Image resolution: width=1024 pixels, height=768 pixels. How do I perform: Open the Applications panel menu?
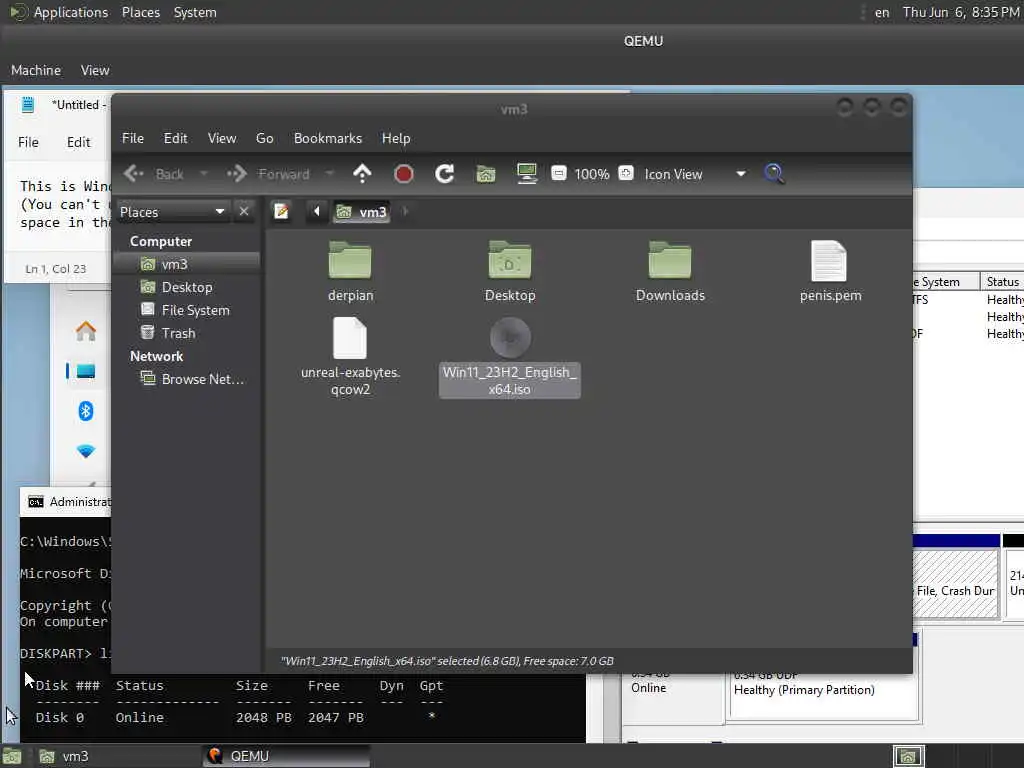59,12
